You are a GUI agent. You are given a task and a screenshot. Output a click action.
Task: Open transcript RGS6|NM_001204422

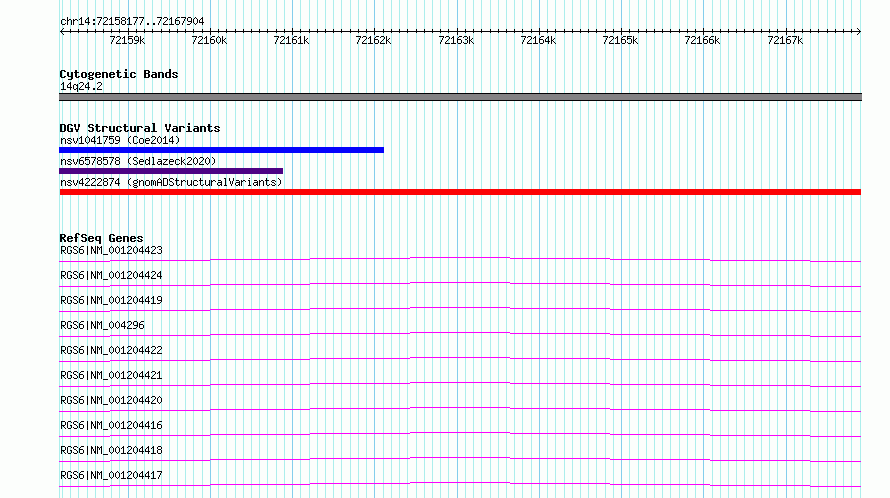click(111, 350)
